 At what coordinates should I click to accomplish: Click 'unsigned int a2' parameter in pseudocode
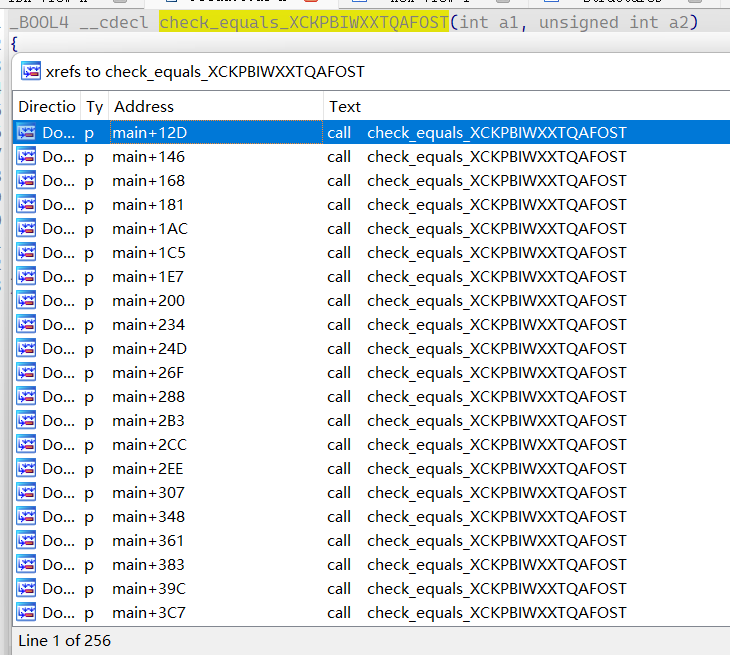click(x=613, y=22)
